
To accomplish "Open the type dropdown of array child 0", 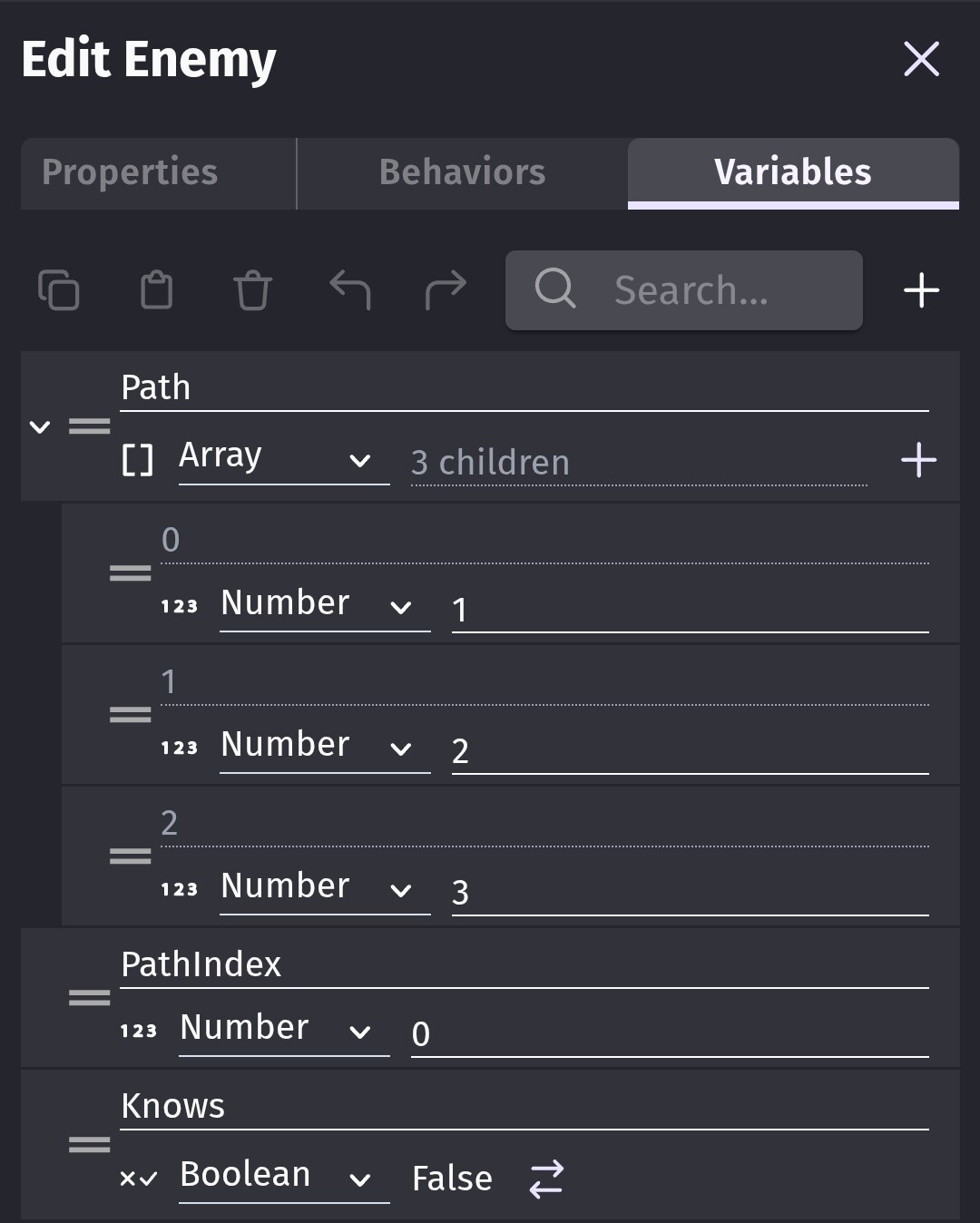I will 324,605.
